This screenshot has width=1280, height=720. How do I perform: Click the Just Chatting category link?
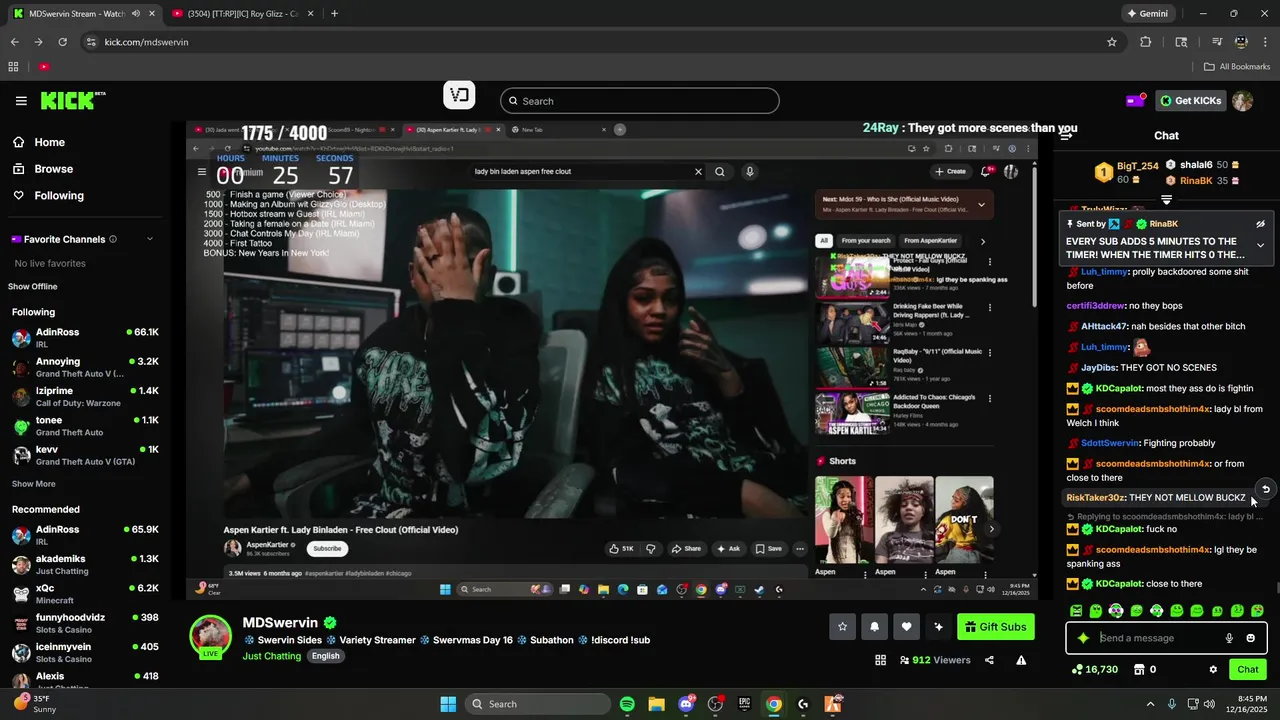click(x=271, y=656)
